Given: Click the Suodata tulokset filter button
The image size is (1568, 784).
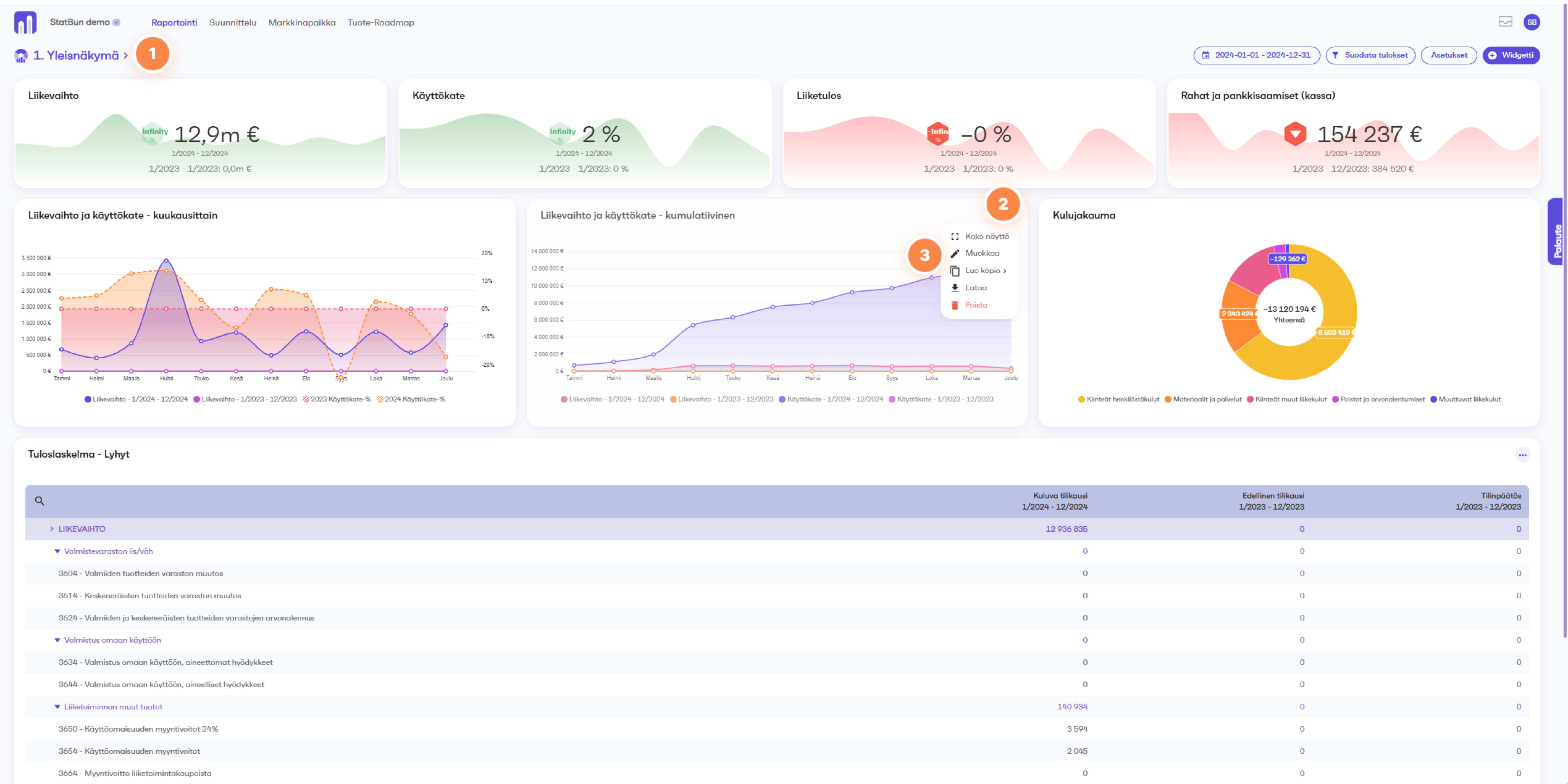Looking at the screenshot, I should [x=1370, y=55].
